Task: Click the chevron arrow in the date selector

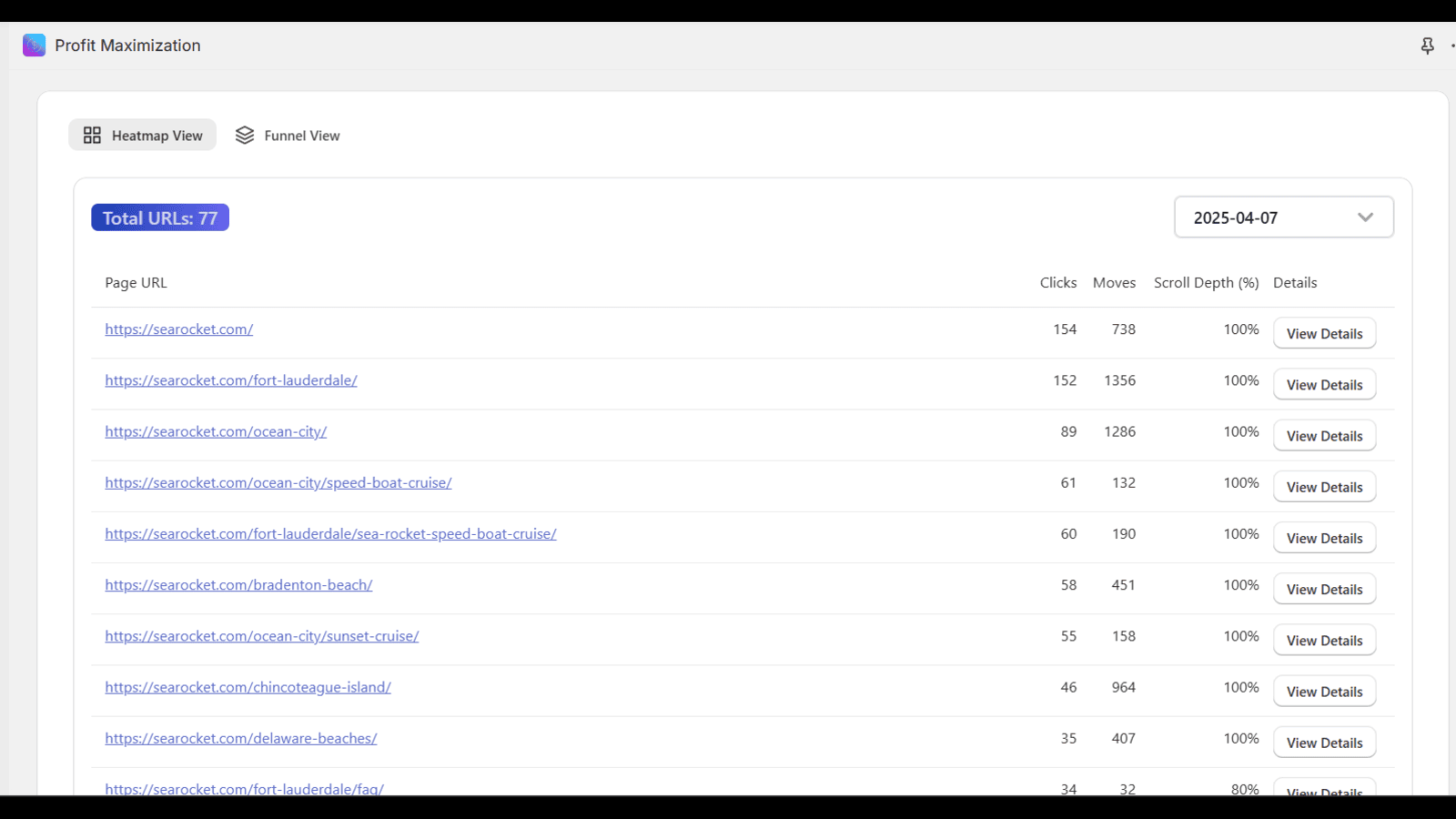Action: coord(1365,217)
